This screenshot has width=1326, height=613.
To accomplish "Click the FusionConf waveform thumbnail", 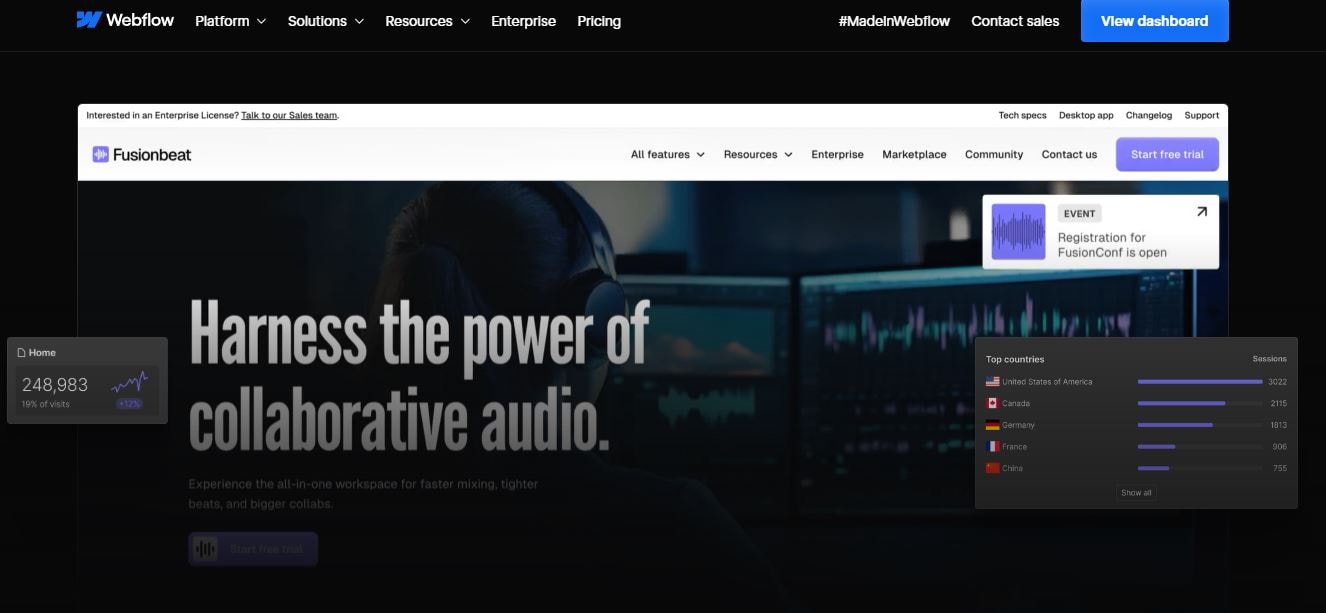I will (x=1018, y=232).
